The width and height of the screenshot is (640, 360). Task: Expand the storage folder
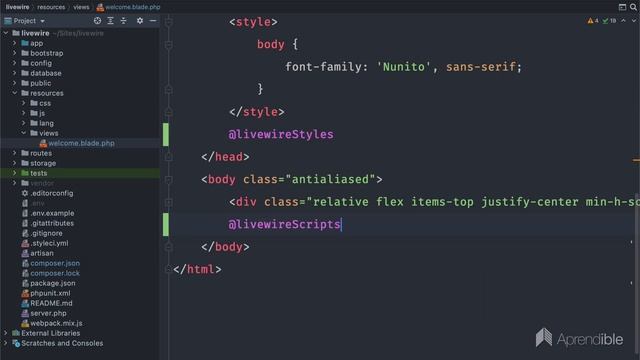(x=15, y=163)
